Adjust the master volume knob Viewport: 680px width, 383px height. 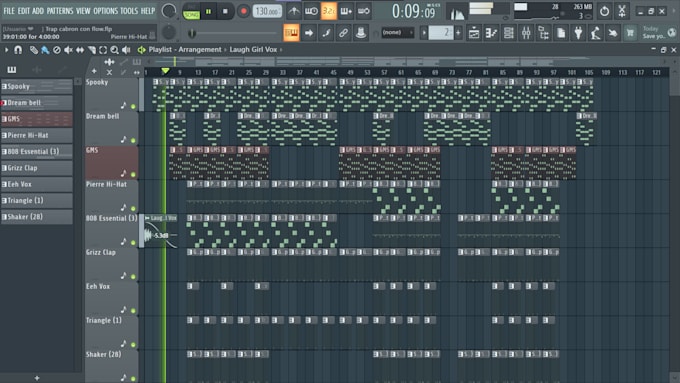pos(169,11)
